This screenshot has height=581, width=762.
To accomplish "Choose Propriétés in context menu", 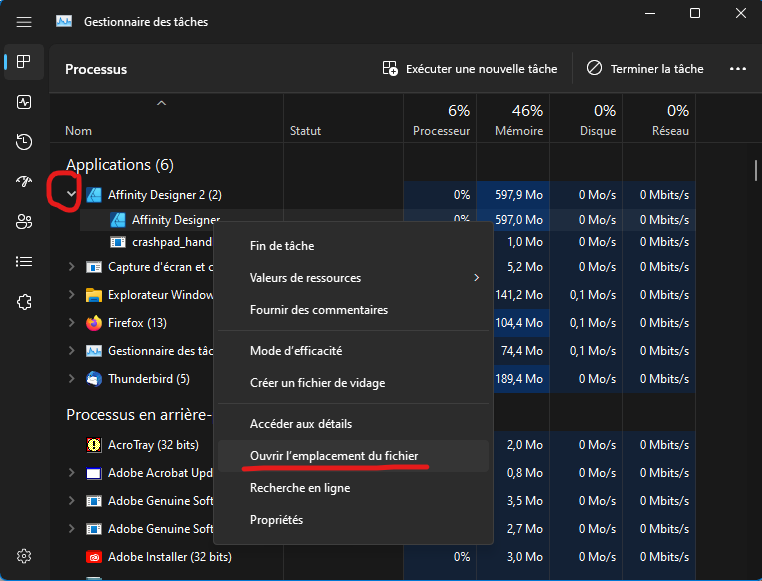I will click(353, 520).
